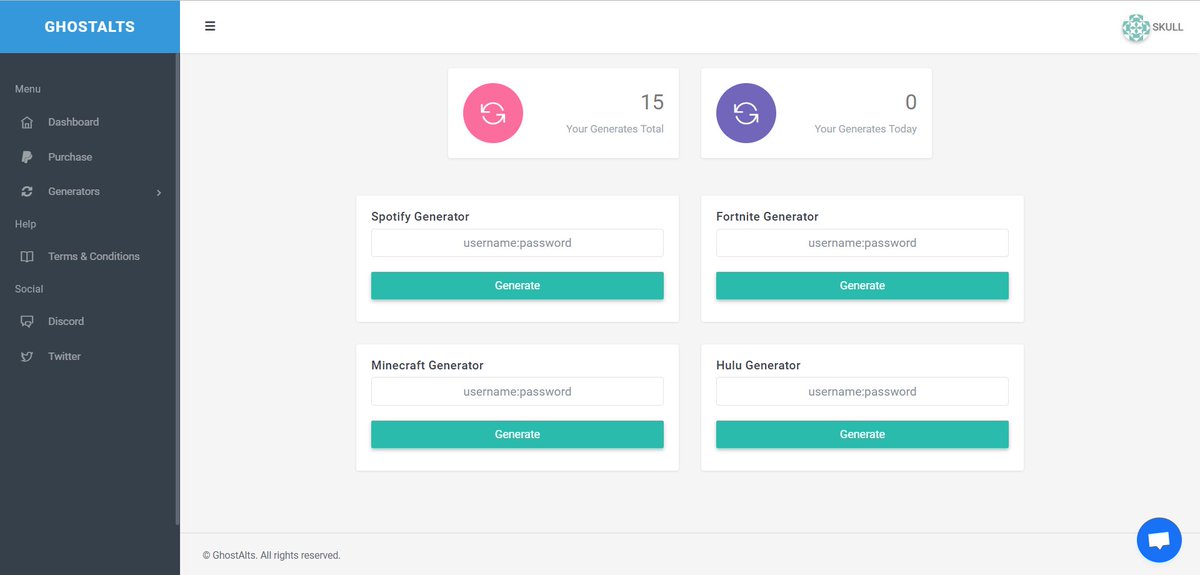This screenshot has height=575, width=1200.
Task: Open the SKULL username dropdown
Action: point(1168,28)
